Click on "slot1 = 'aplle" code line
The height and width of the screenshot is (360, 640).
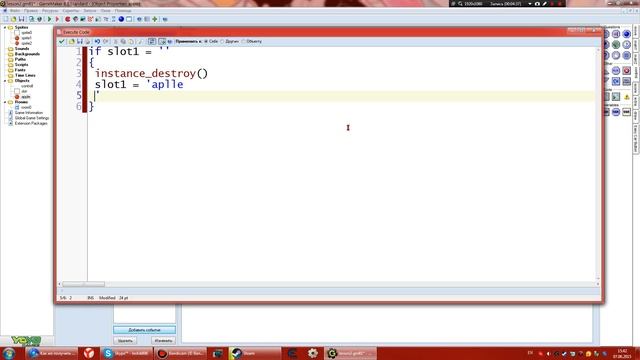139,84
